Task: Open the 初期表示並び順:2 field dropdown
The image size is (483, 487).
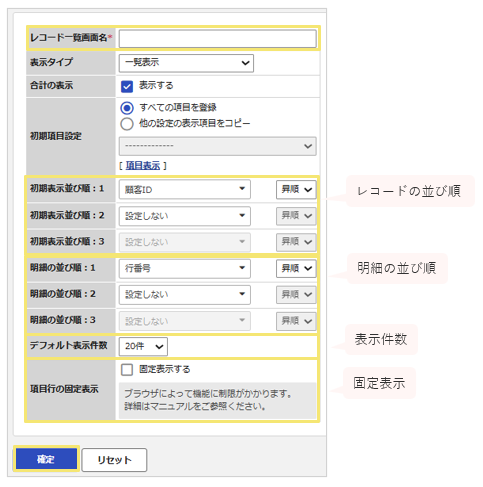Action: [x=185, y=216]
